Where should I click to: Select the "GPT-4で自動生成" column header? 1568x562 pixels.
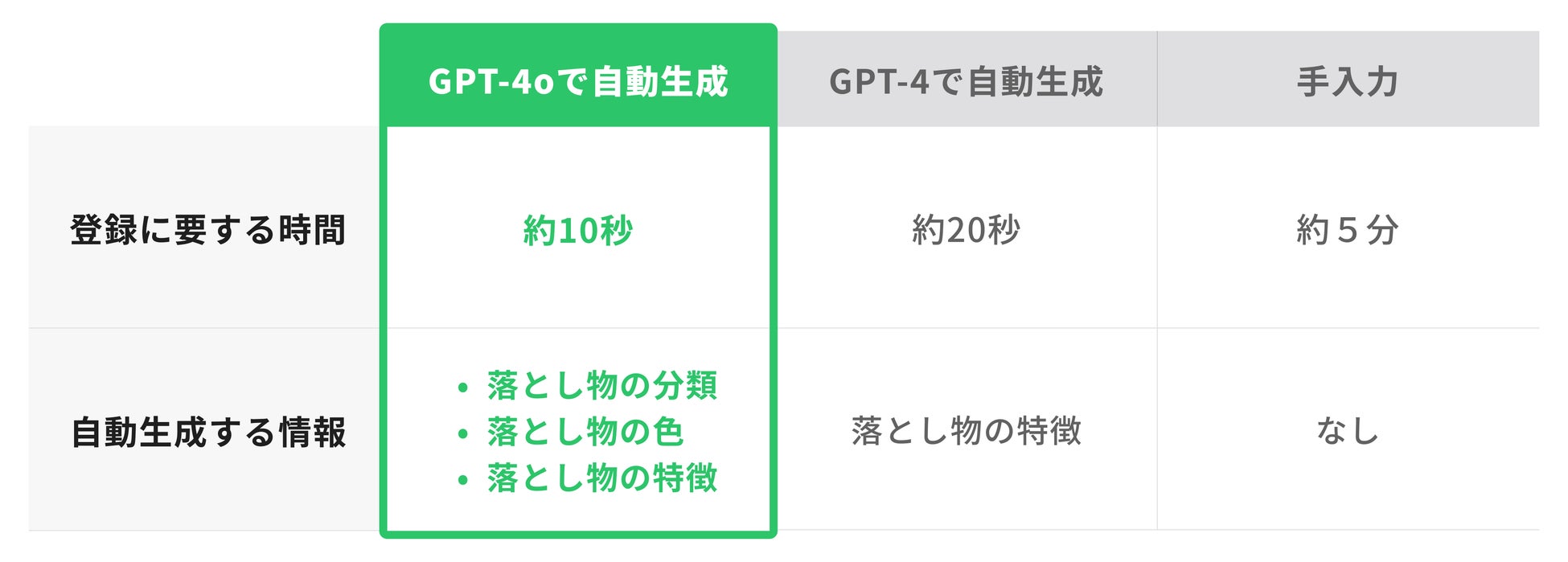coord(966,81)
